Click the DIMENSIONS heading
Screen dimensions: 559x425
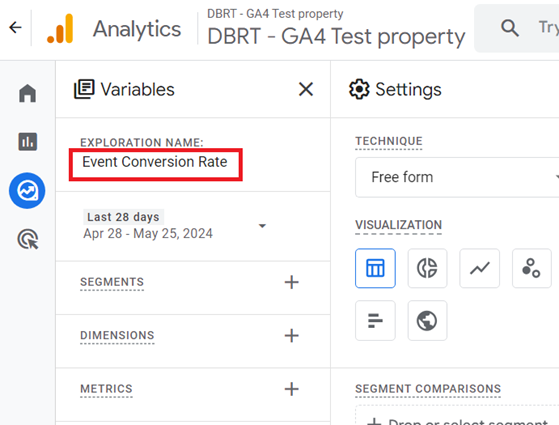pos(117,336)
